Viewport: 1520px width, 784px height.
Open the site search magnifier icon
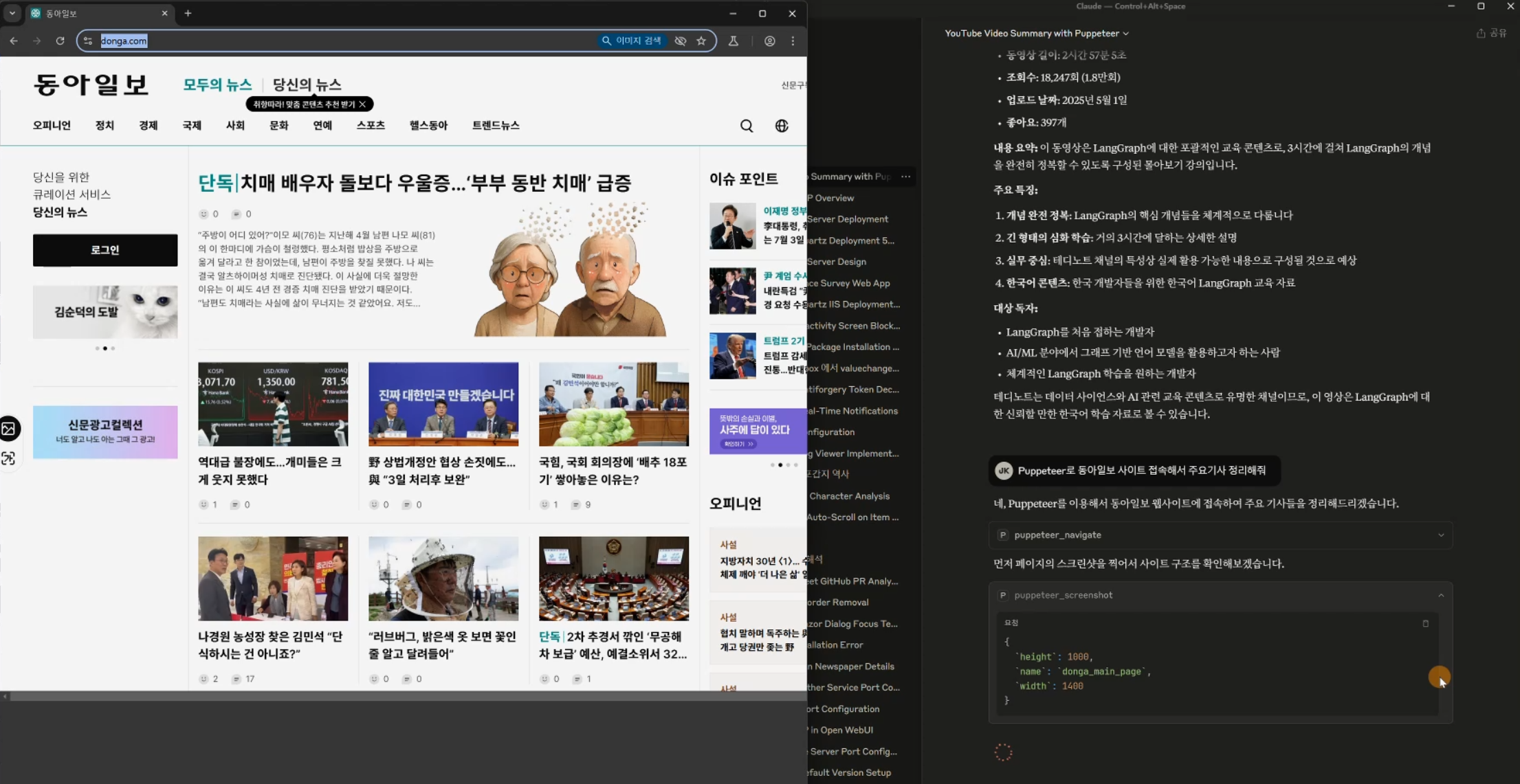[x=747, y=126]
